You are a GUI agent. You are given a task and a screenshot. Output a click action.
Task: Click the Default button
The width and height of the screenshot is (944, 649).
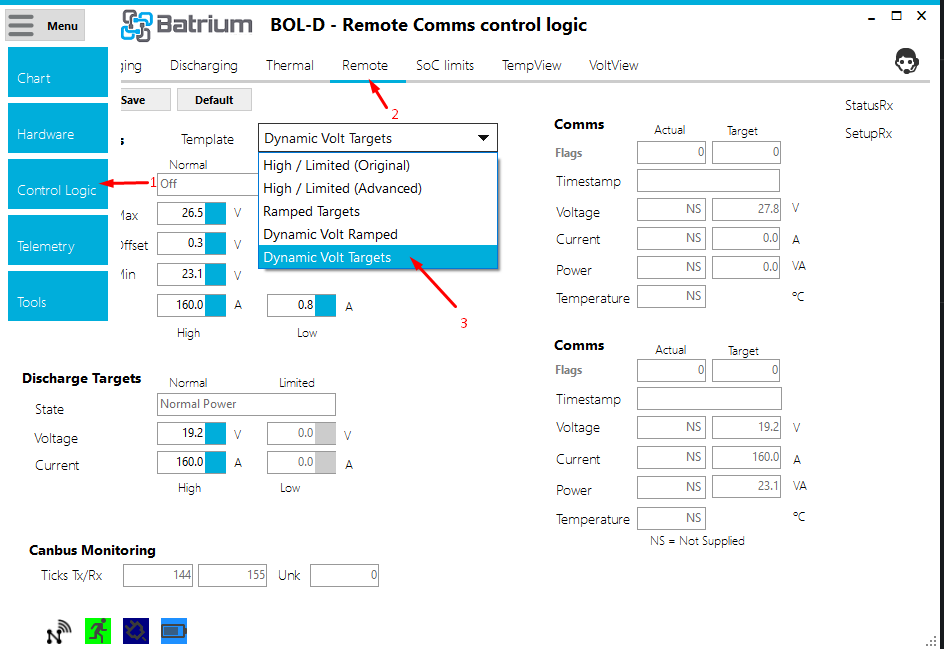coord(214,100)
